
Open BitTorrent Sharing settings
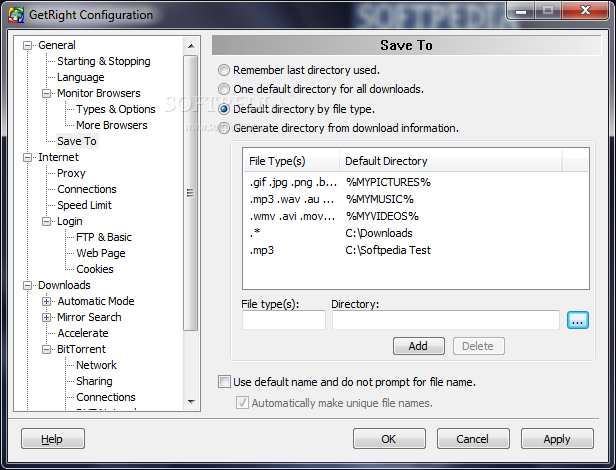click(x=94, y=381)
